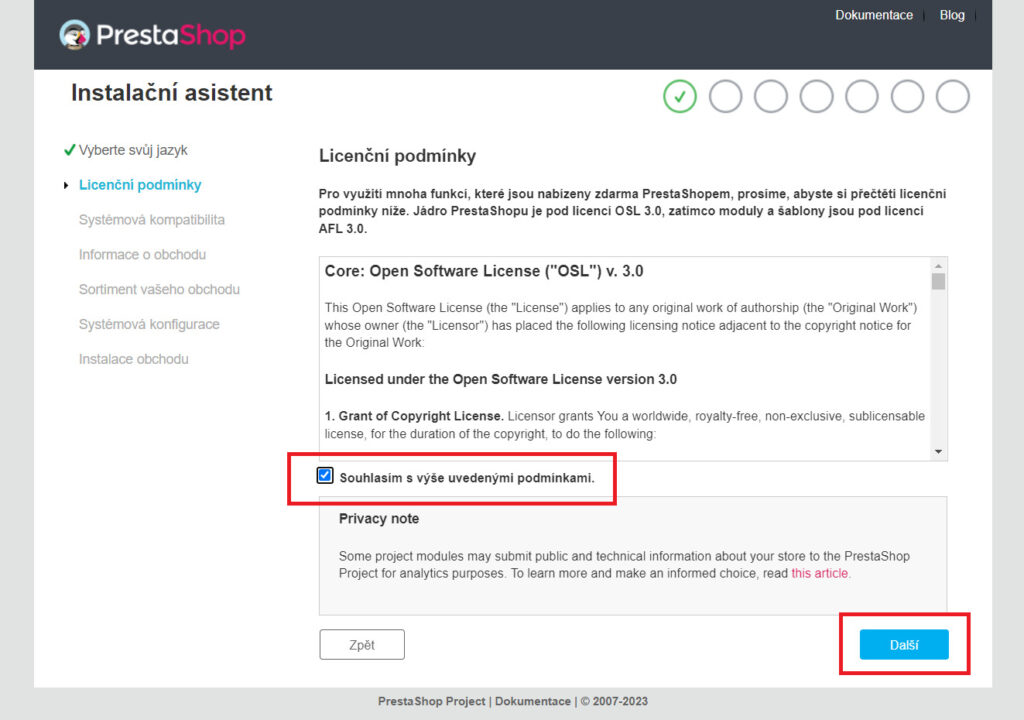
Task: Select the third step progress circle
Action: [x=771, y=97]
